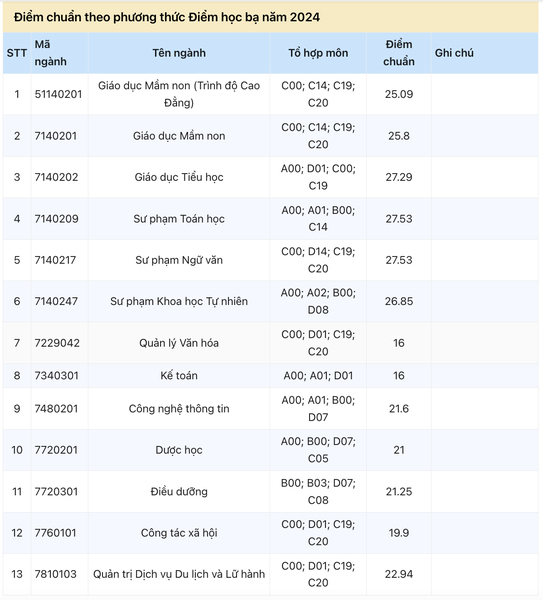
Task: Click the 'Kế toán' major name
Action: point(179,375)
